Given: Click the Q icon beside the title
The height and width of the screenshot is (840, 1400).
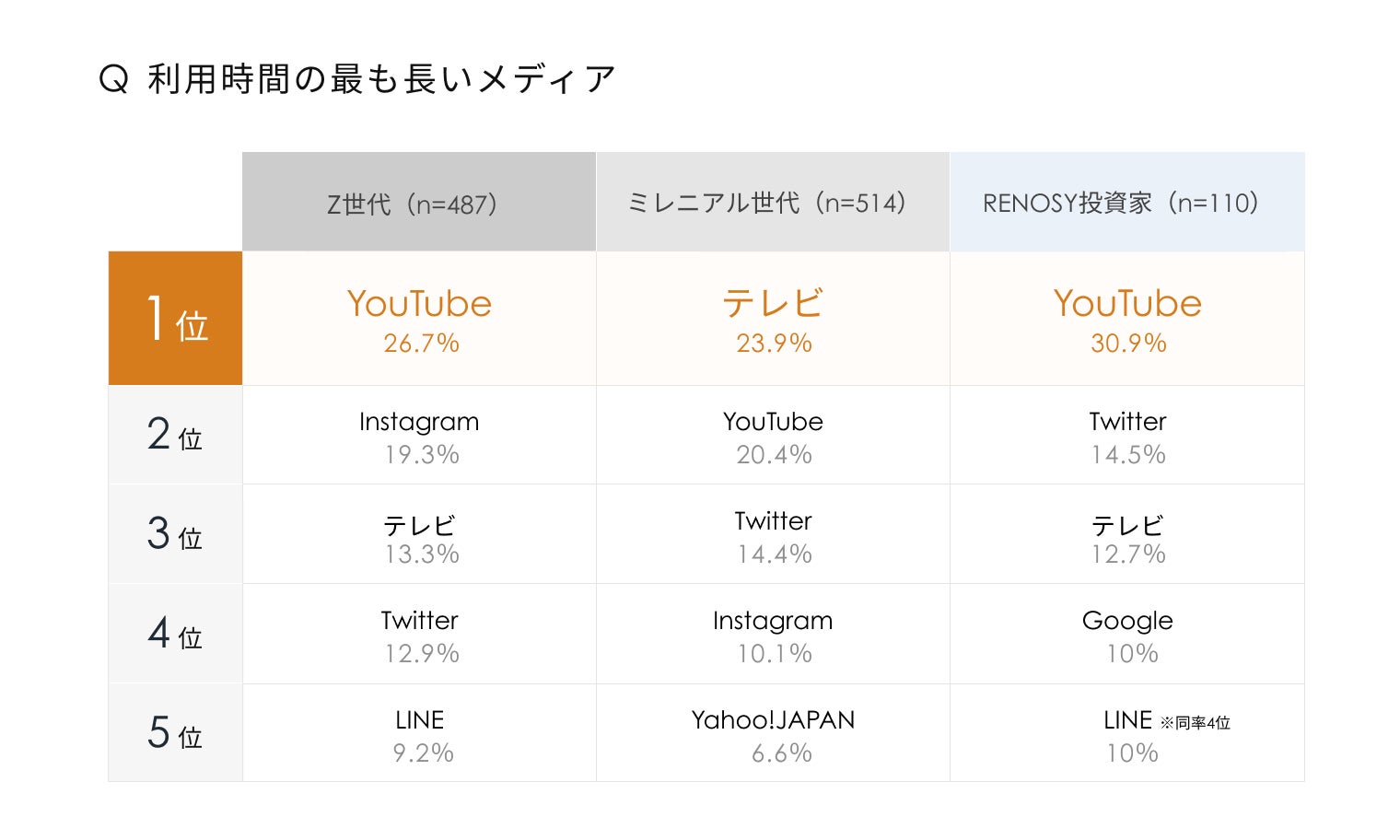Looking at the screenshot, I should point(113,80).
